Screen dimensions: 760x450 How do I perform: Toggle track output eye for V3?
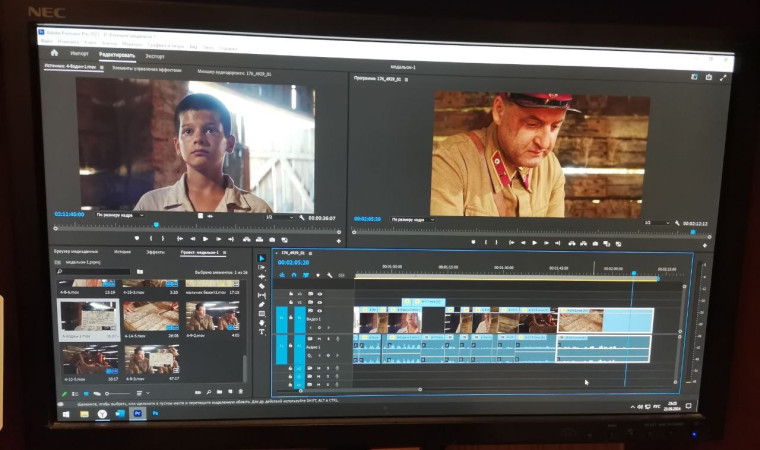[x=319, y=294]
